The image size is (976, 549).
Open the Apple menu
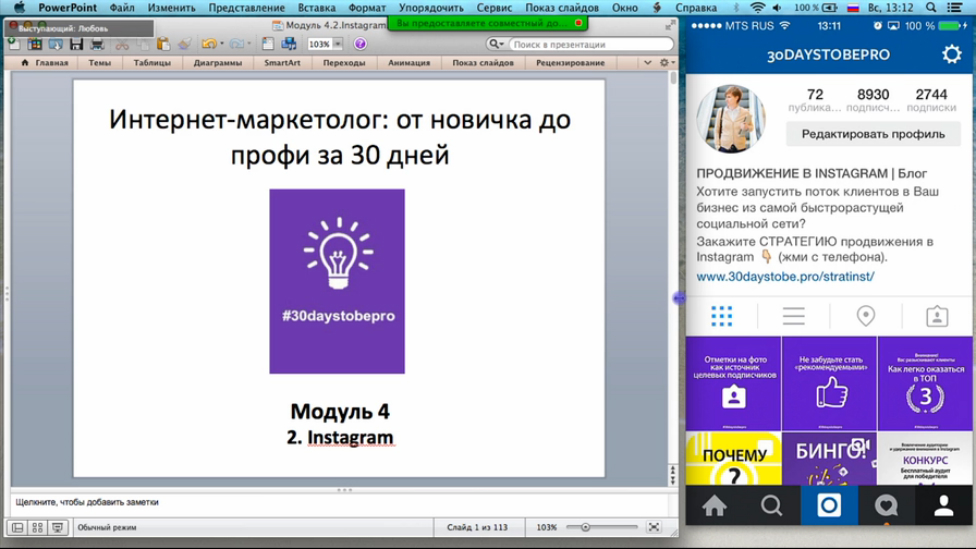(x=20, y=7)
